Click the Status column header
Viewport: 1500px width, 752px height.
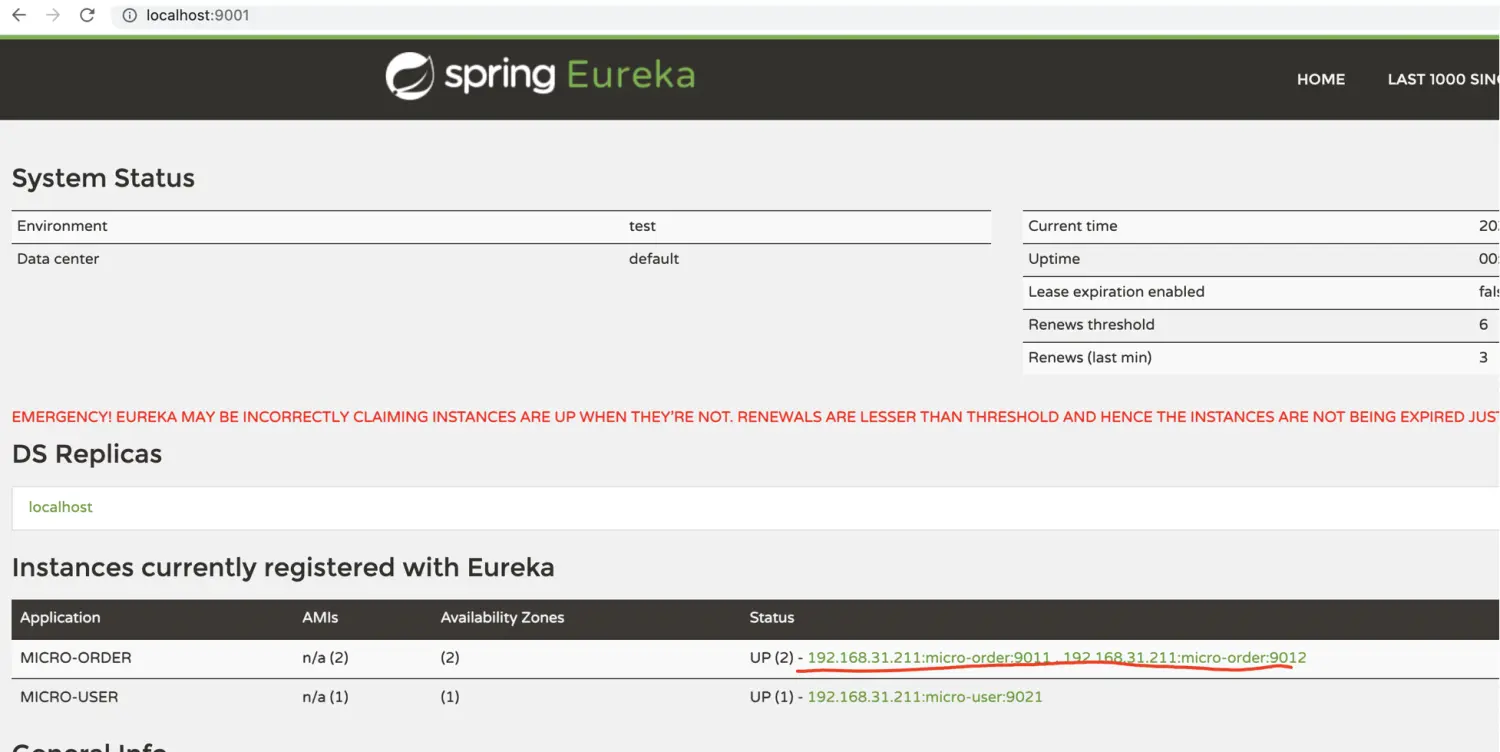click(x=772, y=618)
